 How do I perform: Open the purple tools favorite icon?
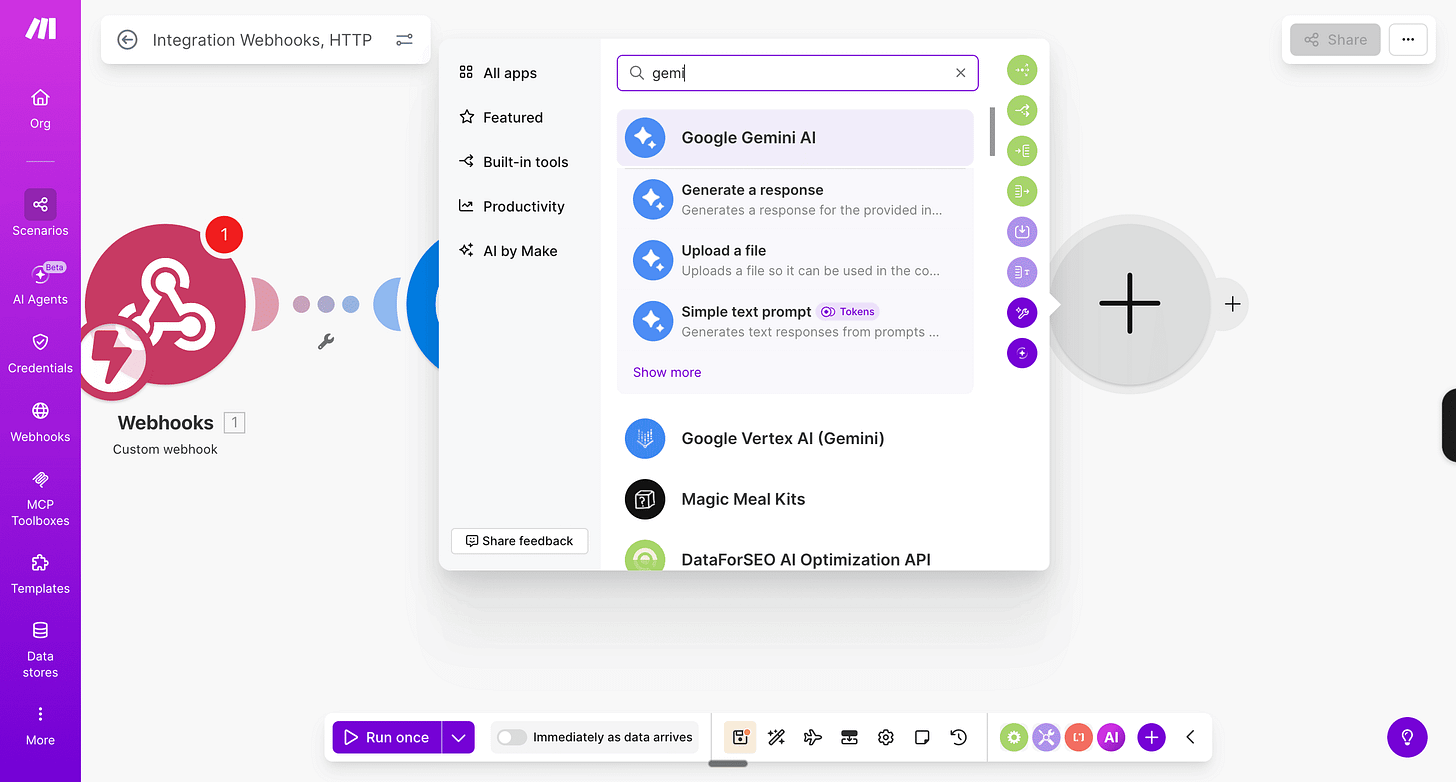1046,737
